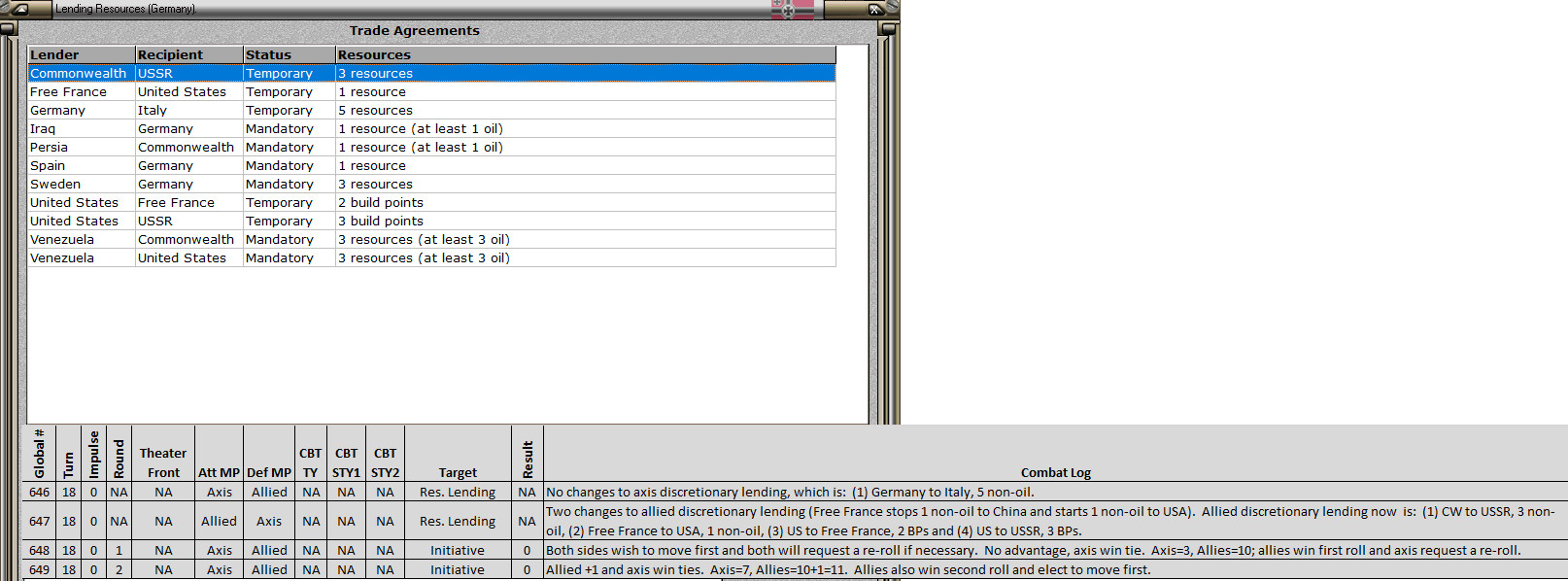Click the 'Trade Agreements' heading
Screen dimensions: 1568x581
pyautogui.click(x=415, y=30)
